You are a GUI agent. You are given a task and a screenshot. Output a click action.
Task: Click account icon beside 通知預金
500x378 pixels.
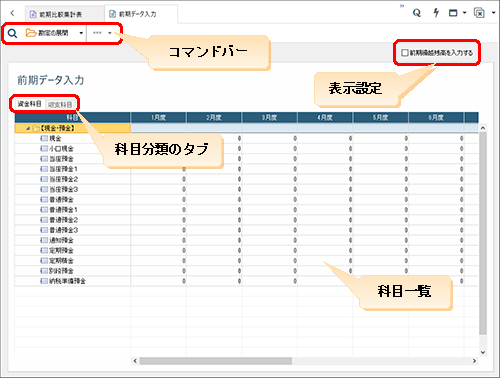tap(44, 240)
